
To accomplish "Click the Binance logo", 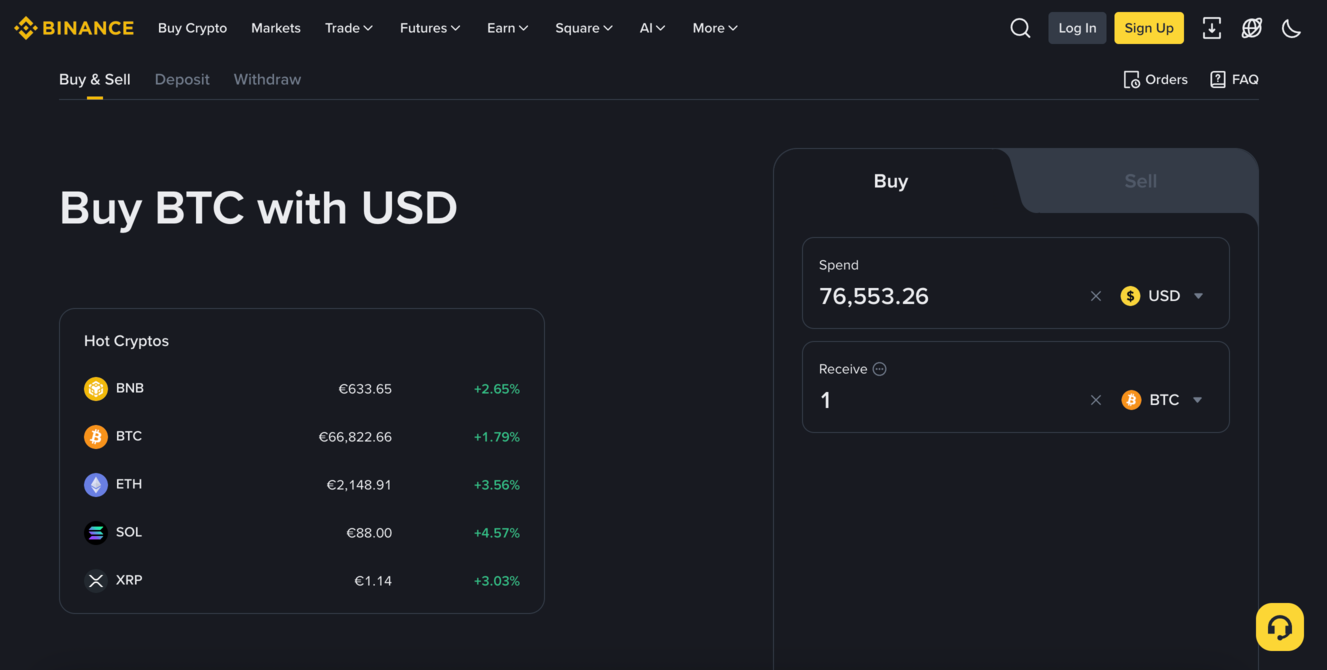I will tap(74, 28).
